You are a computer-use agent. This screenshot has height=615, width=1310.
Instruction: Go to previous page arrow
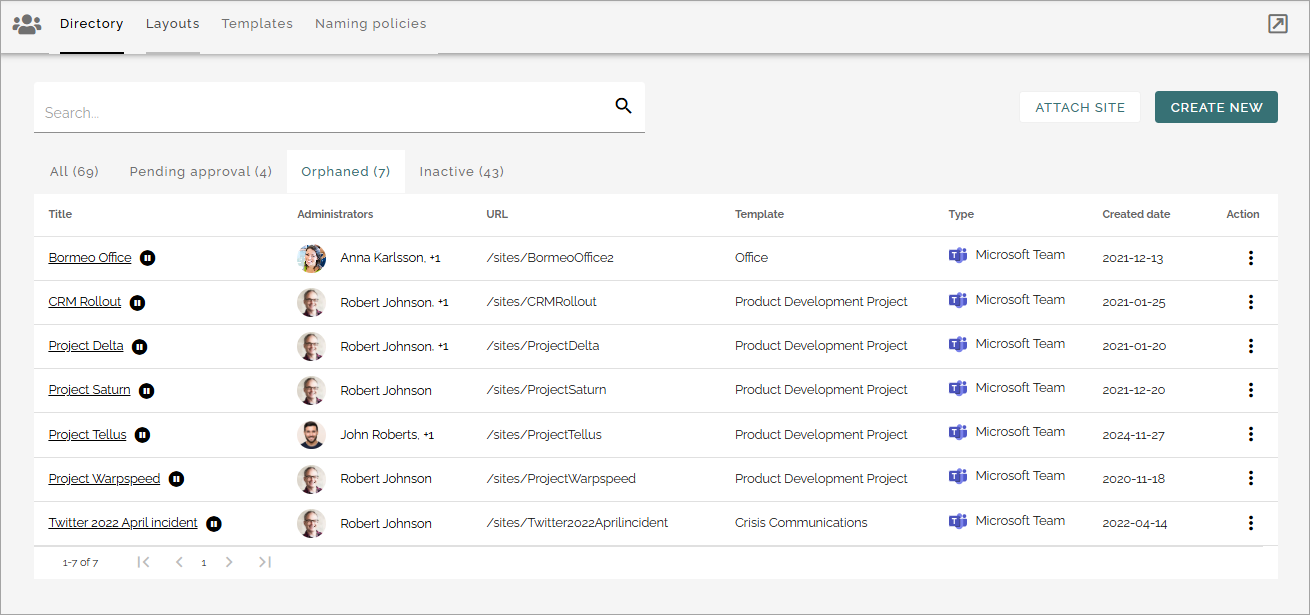pyautogui.click(x=179, y=562)
